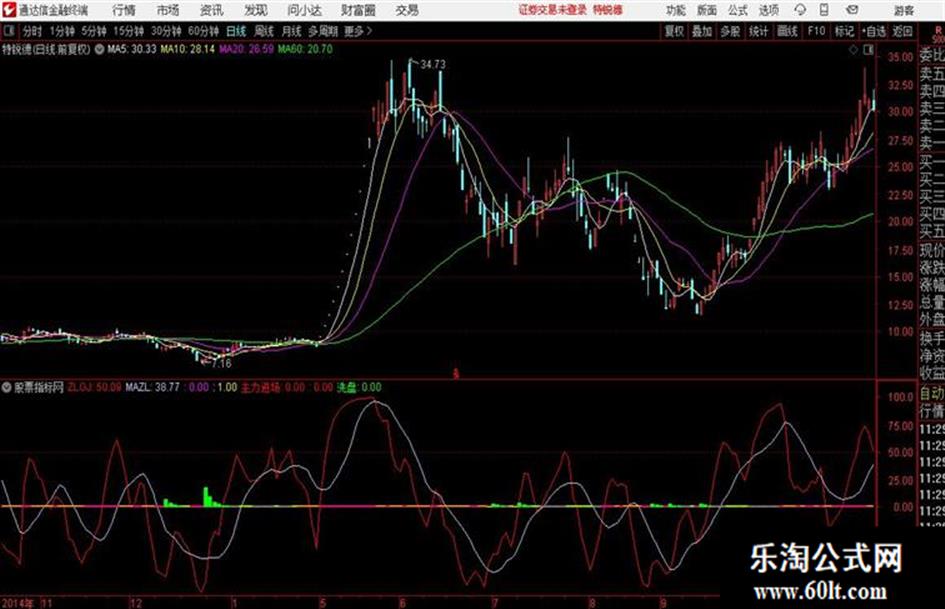Open the mobile phone icon in title bar
The image size is (945, 609).
coord(824,10)
